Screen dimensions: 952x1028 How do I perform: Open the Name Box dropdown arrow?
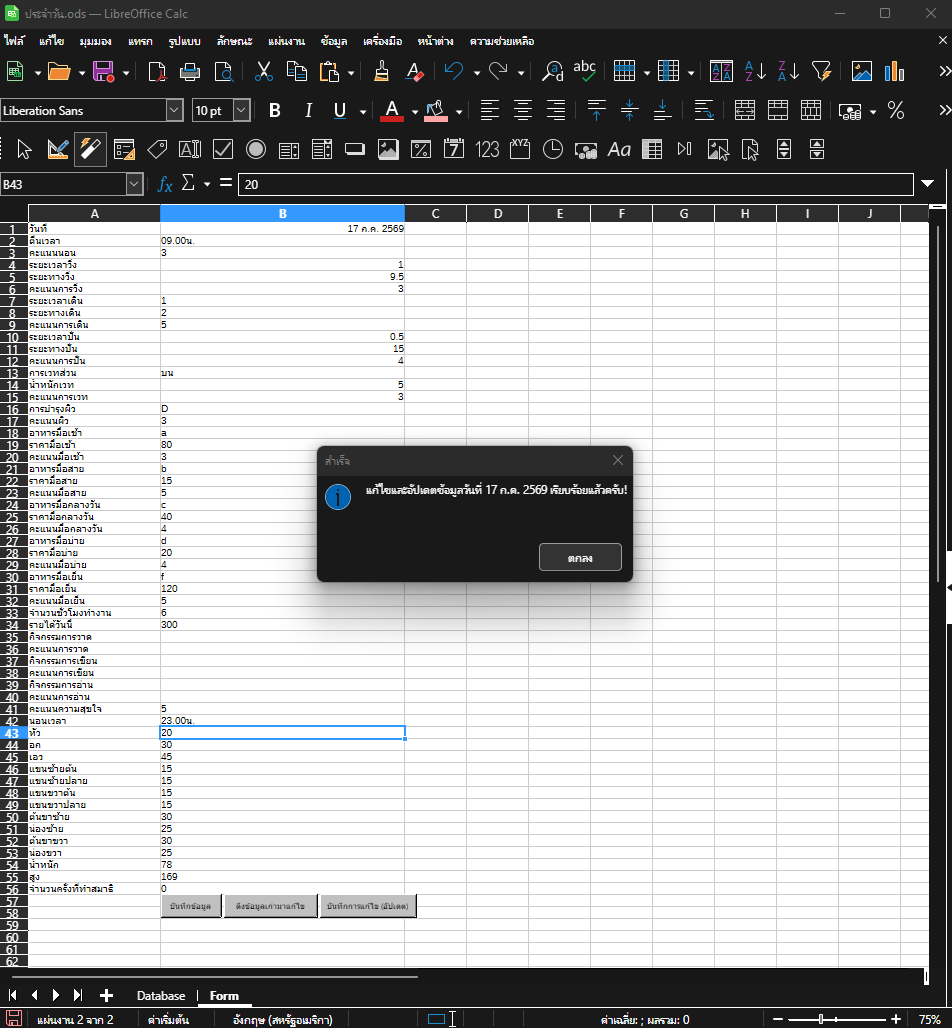tap(134, 185)
